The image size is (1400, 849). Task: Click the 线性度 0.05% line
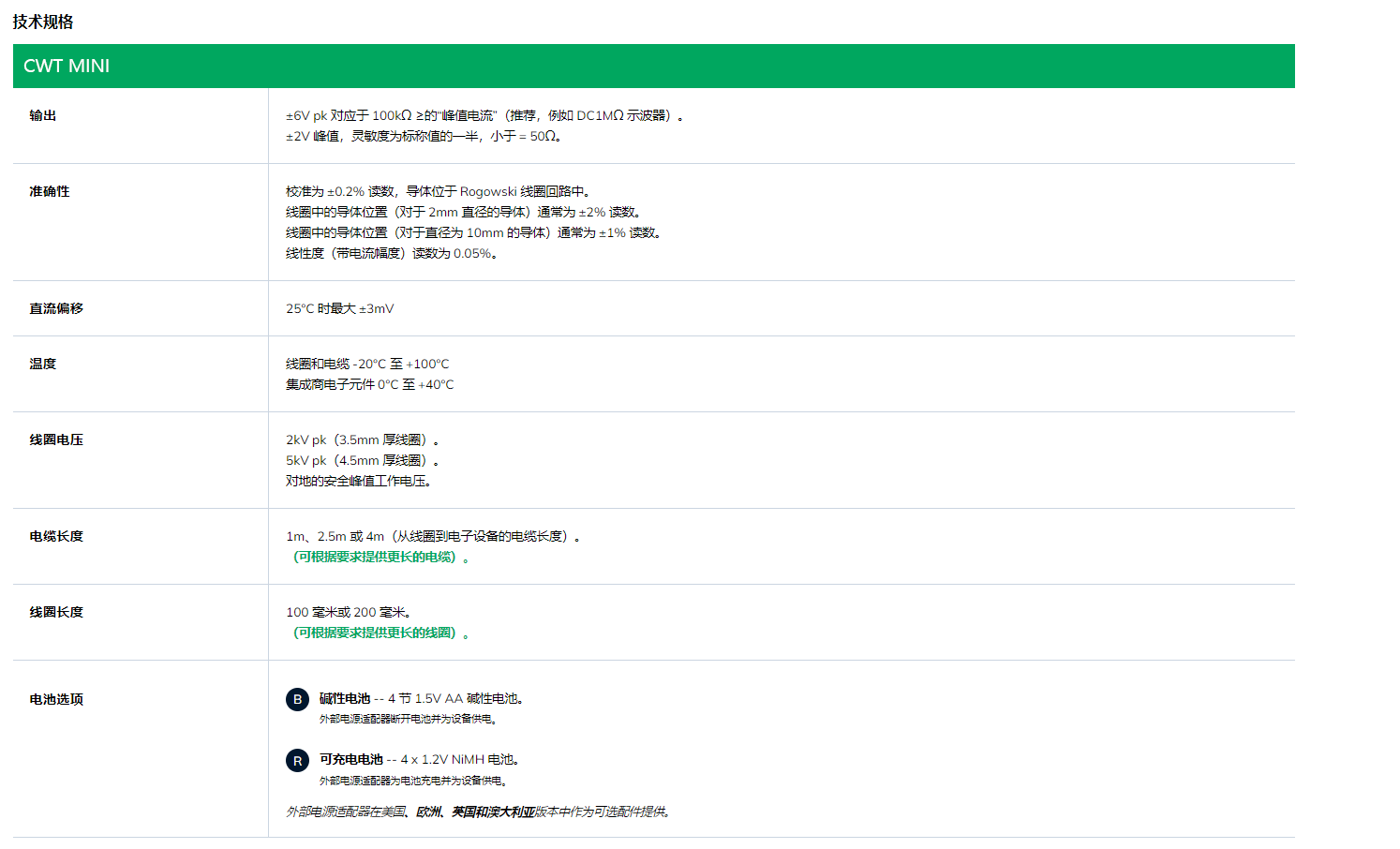tap(392, 253)
